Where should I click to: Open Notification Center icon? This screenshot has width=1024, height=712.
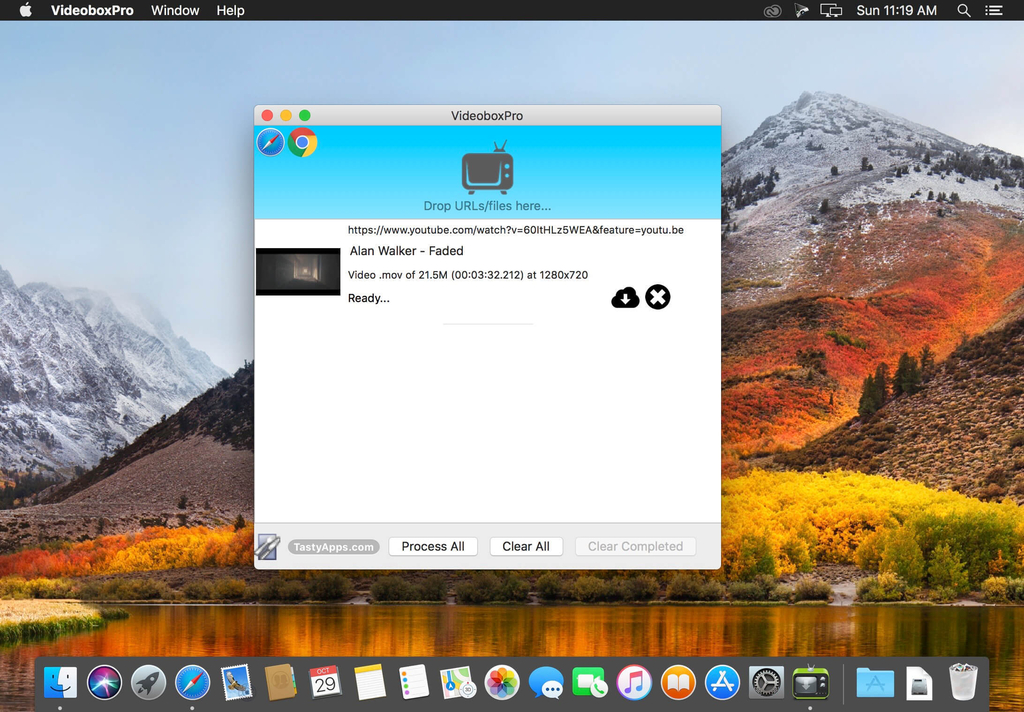click(x=994, y=10)
